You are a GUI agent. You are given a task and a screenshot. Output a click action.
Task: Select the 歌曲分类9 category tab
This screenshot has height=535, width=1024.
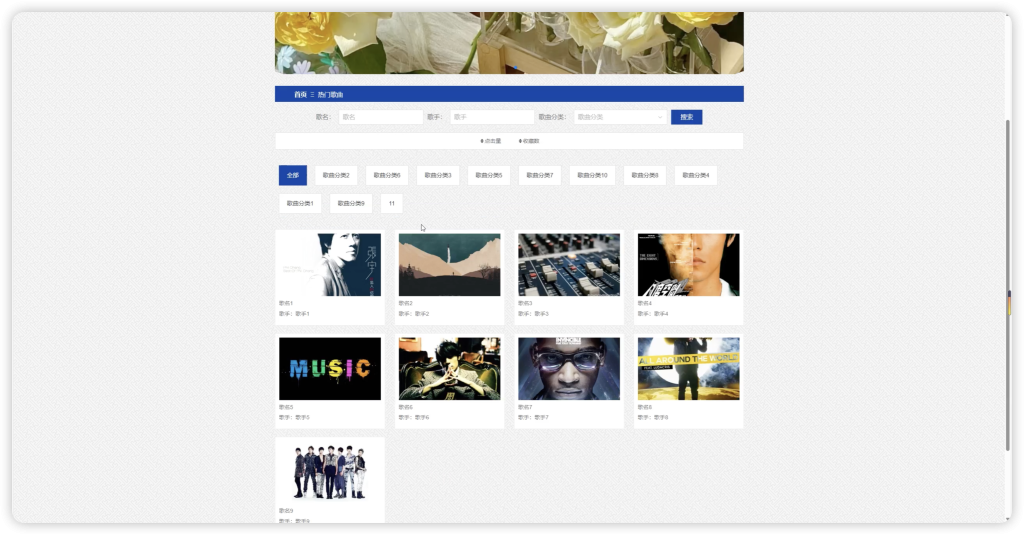click(351, 203)
